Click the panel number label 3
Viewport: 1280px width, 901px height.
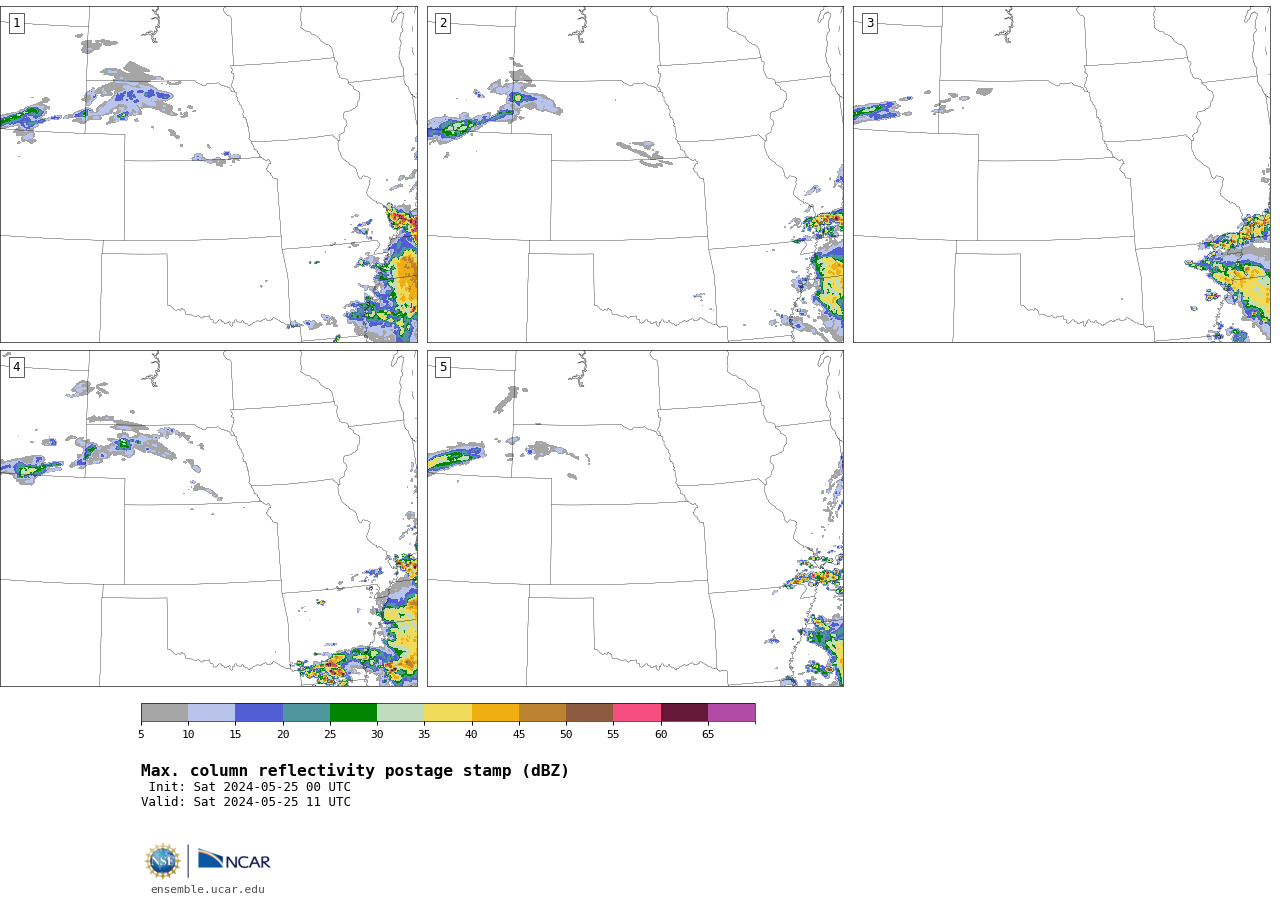click(869, 23)
